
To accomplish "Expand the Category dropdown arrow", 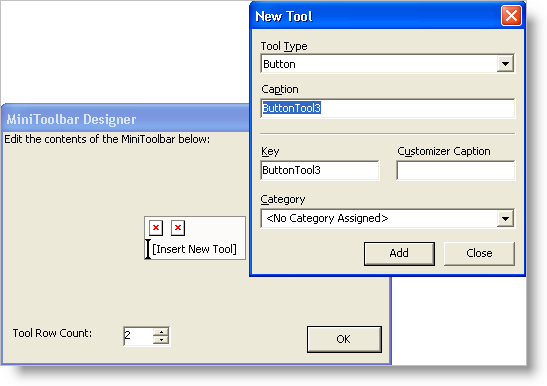I will point(505,219).
